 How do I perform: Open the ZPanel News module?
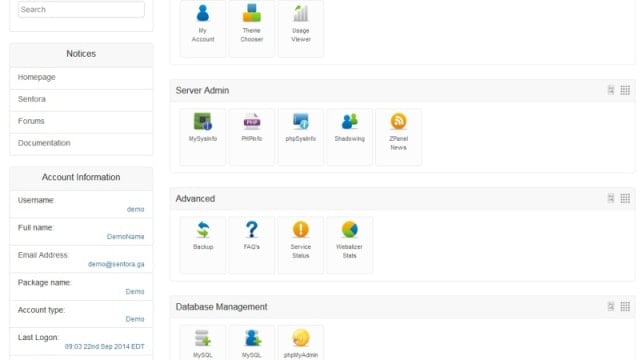click(398, 137)
